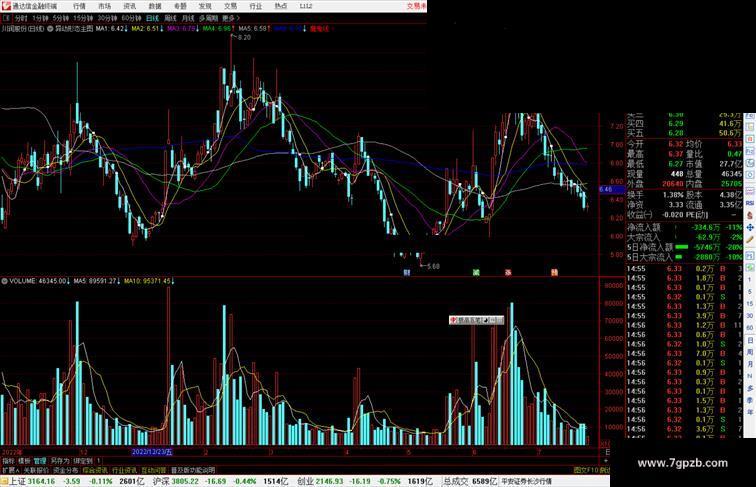Select 年 year shortcut in right sidebar
The height and width of the screenshot is (487, 756).
pyautogui.click(x=750, y=412)
